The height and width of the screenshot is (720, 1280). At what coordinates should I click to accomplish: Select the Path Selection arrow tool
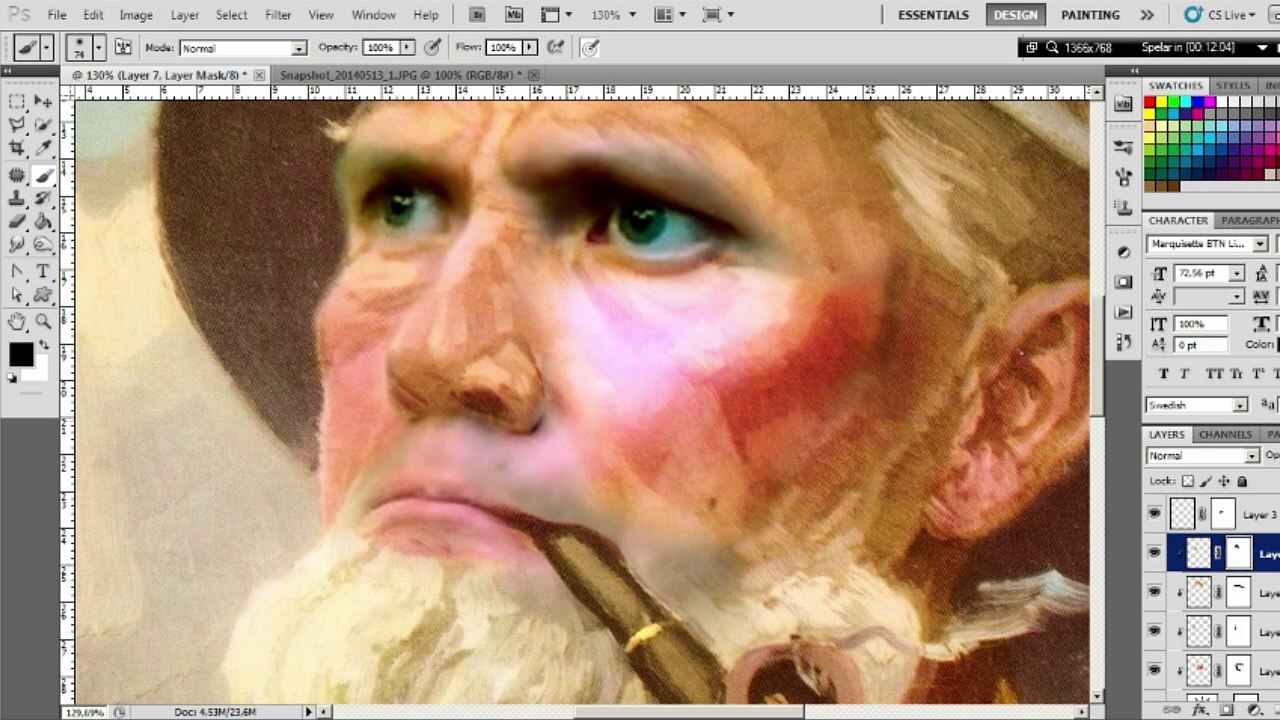click(17, 295)
